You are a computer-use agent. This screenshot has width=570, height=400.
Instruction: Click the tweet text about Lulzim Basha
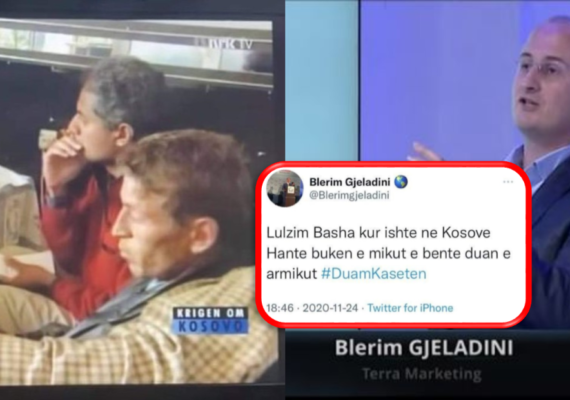point(388,253)
